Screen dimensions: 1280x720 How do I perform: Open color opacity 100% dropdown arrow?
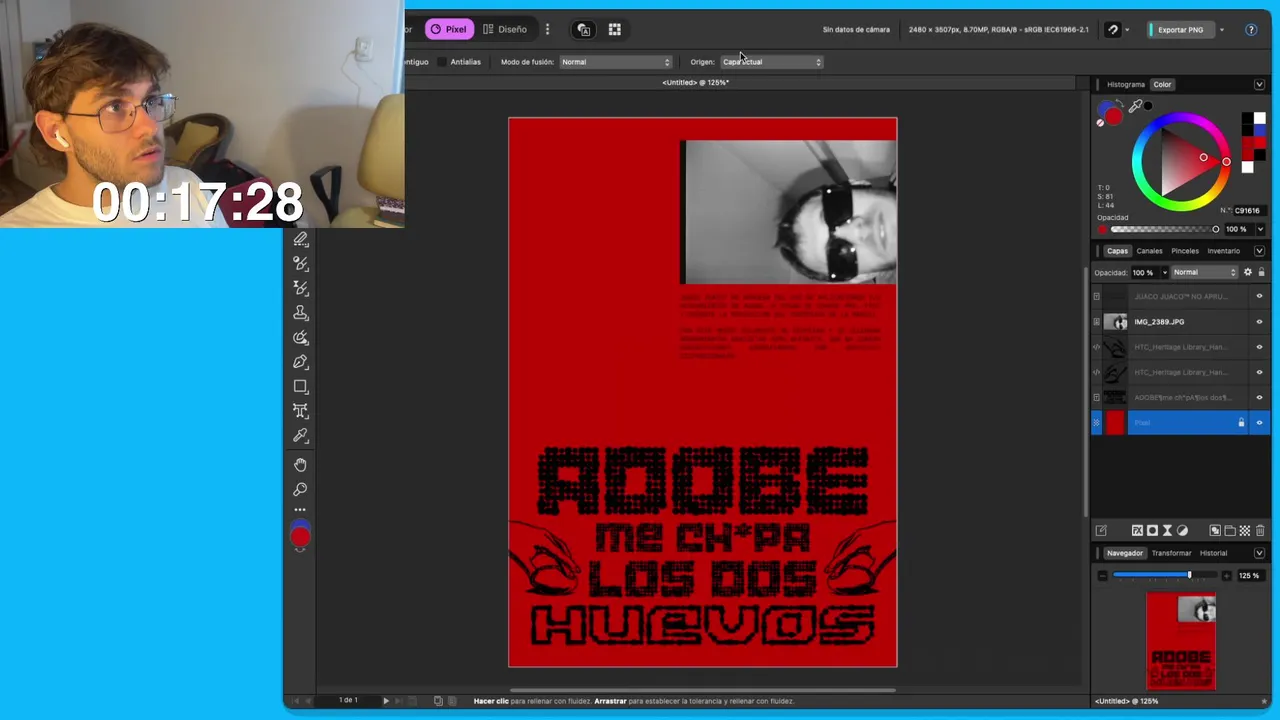pyautogui.click(x=1260, y=229)
